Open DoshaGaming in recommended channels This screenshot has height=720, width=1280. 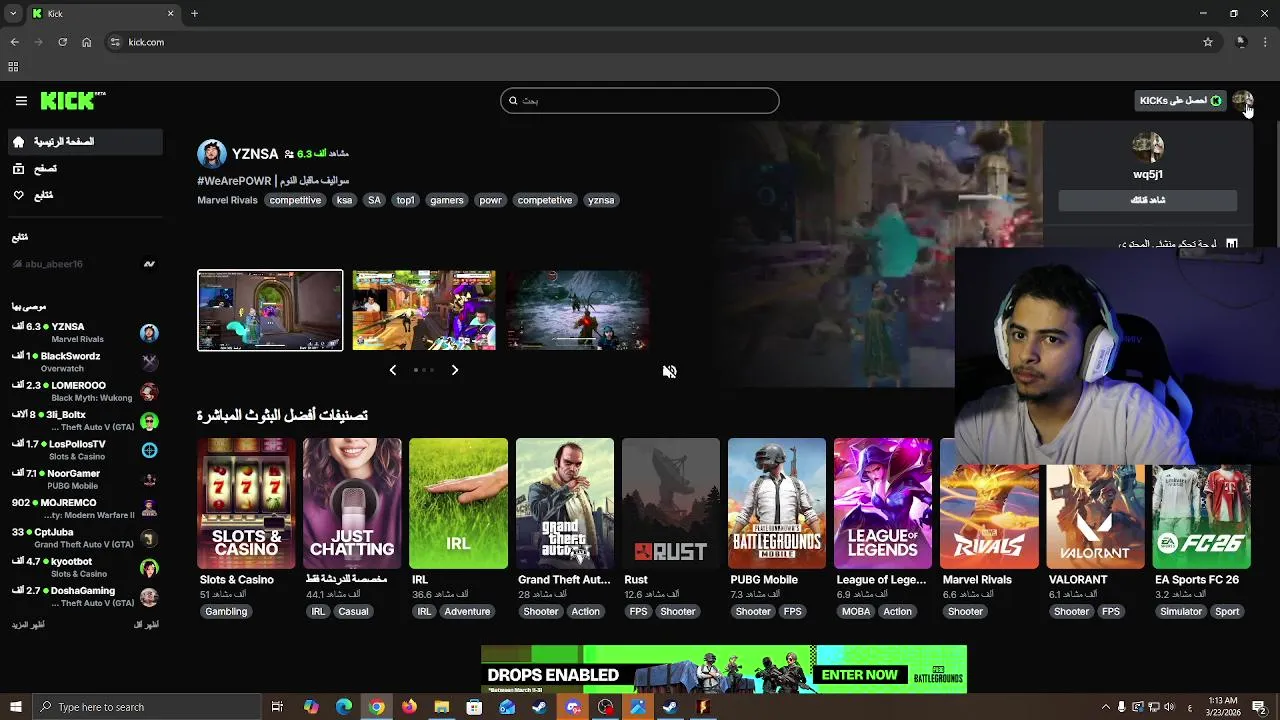tap(85, 596)
